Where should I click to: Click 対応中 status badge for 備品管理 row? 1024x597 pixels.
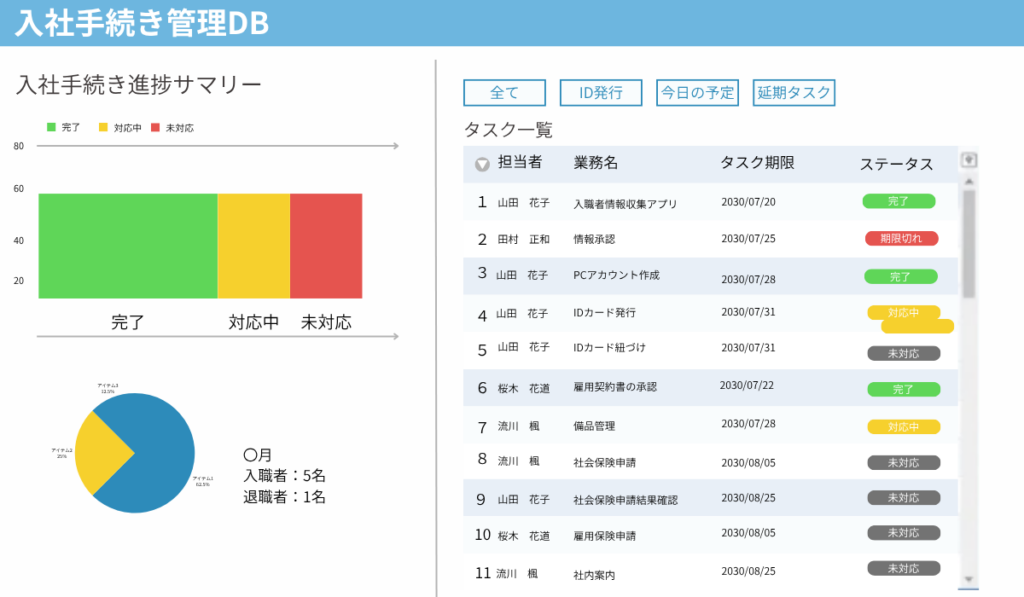pyautogui.click(x=903, y=427)
